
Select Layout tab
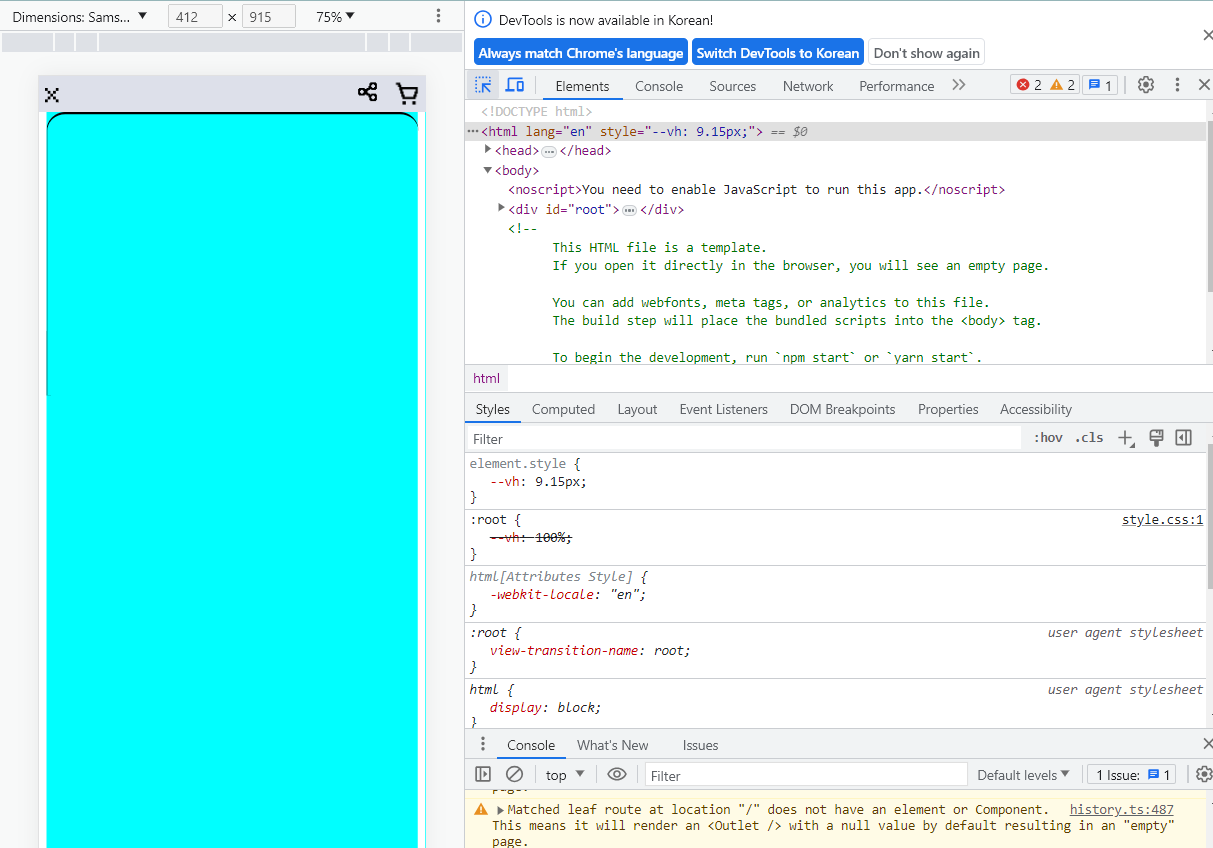tap(637, 409)
